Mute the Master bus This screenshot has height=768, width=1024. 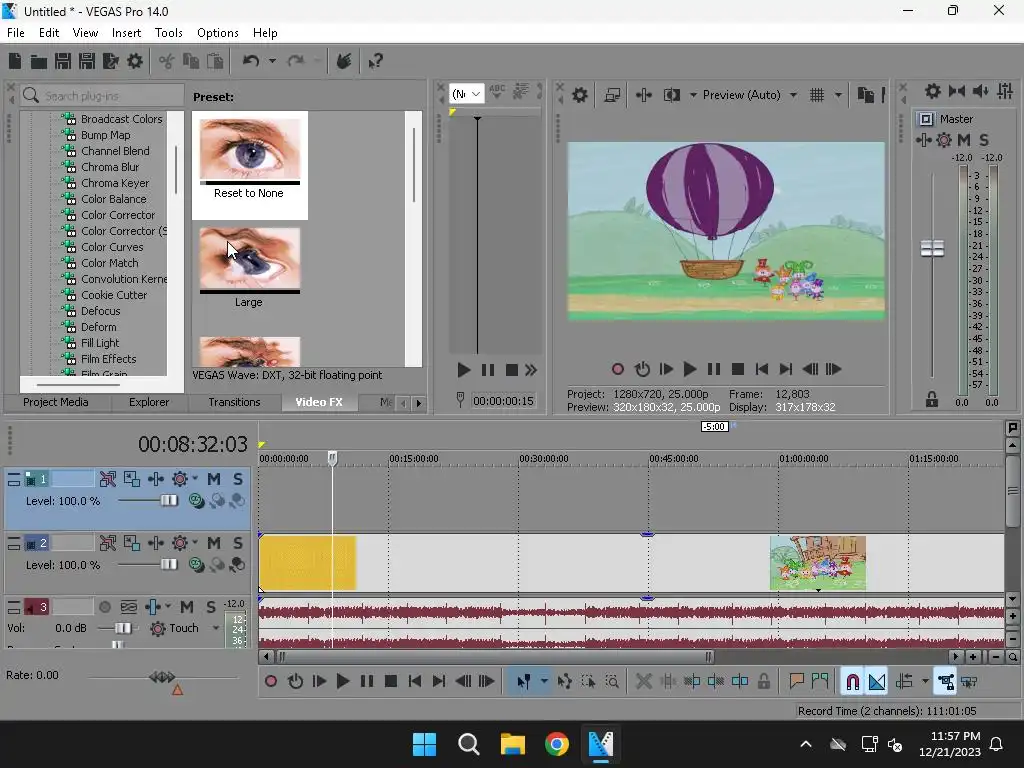(964, 140)
